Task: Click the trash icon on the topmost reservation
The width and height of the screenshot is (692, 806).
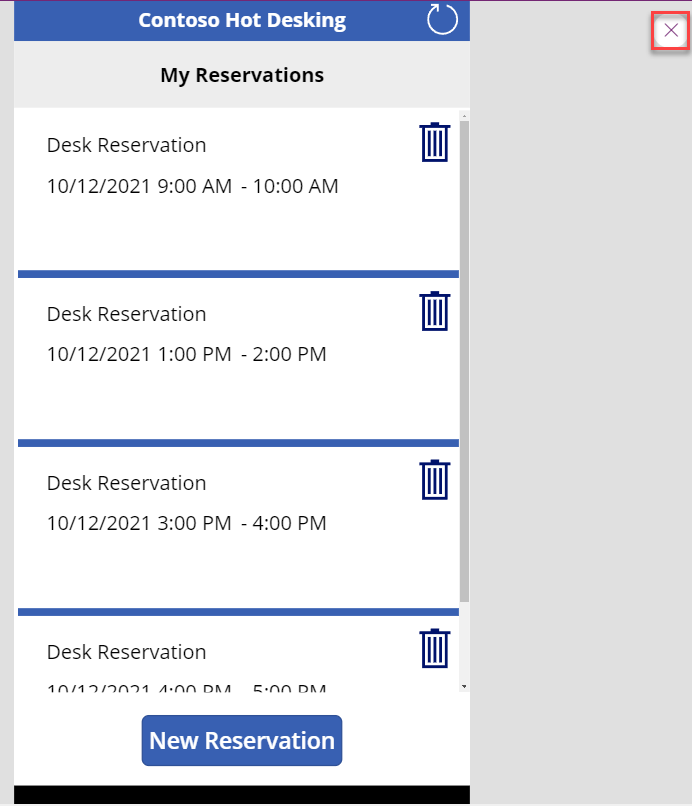Action: pyautogui.click(x=434, y=142)
